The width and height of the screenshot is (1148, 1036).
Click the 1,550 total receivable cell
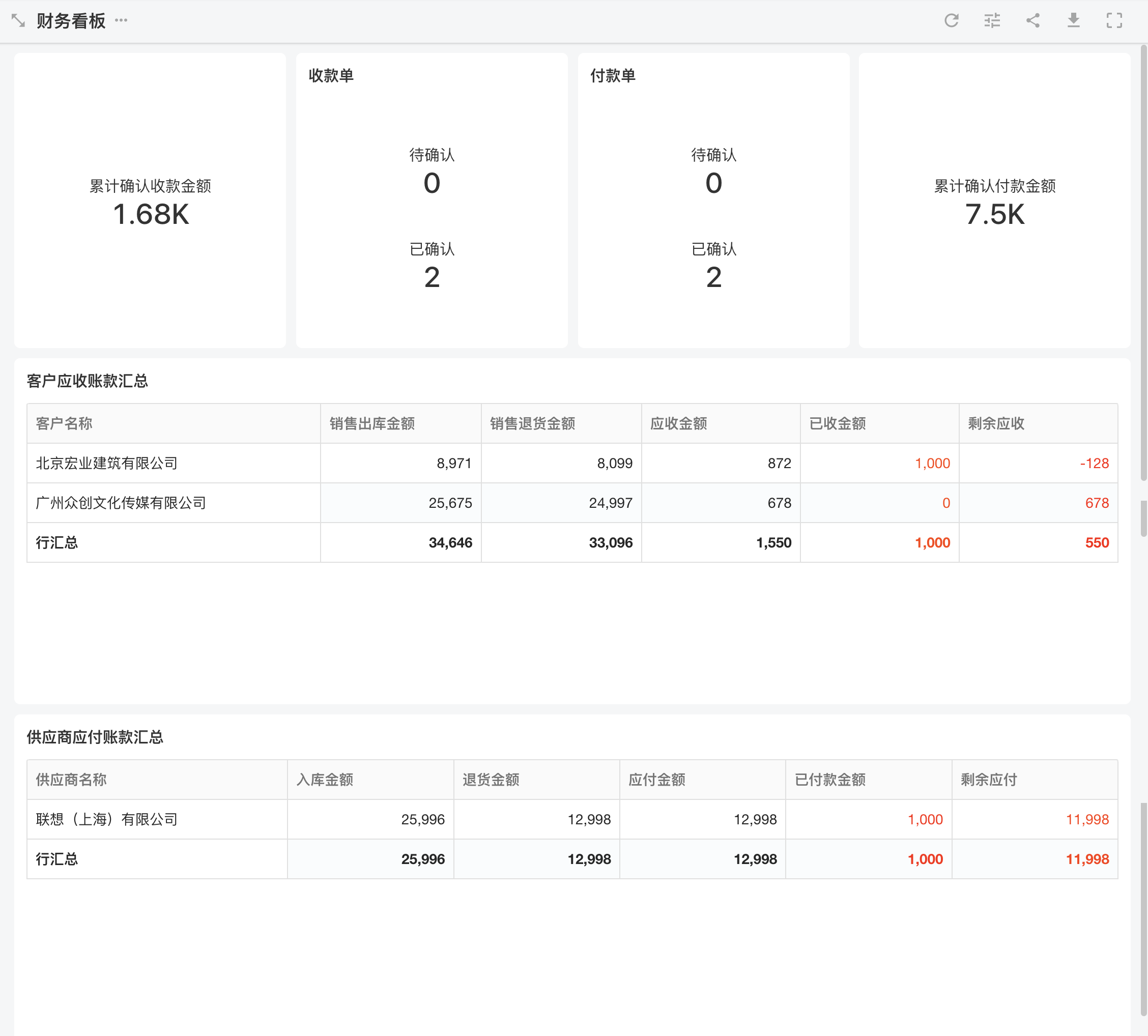721,542
